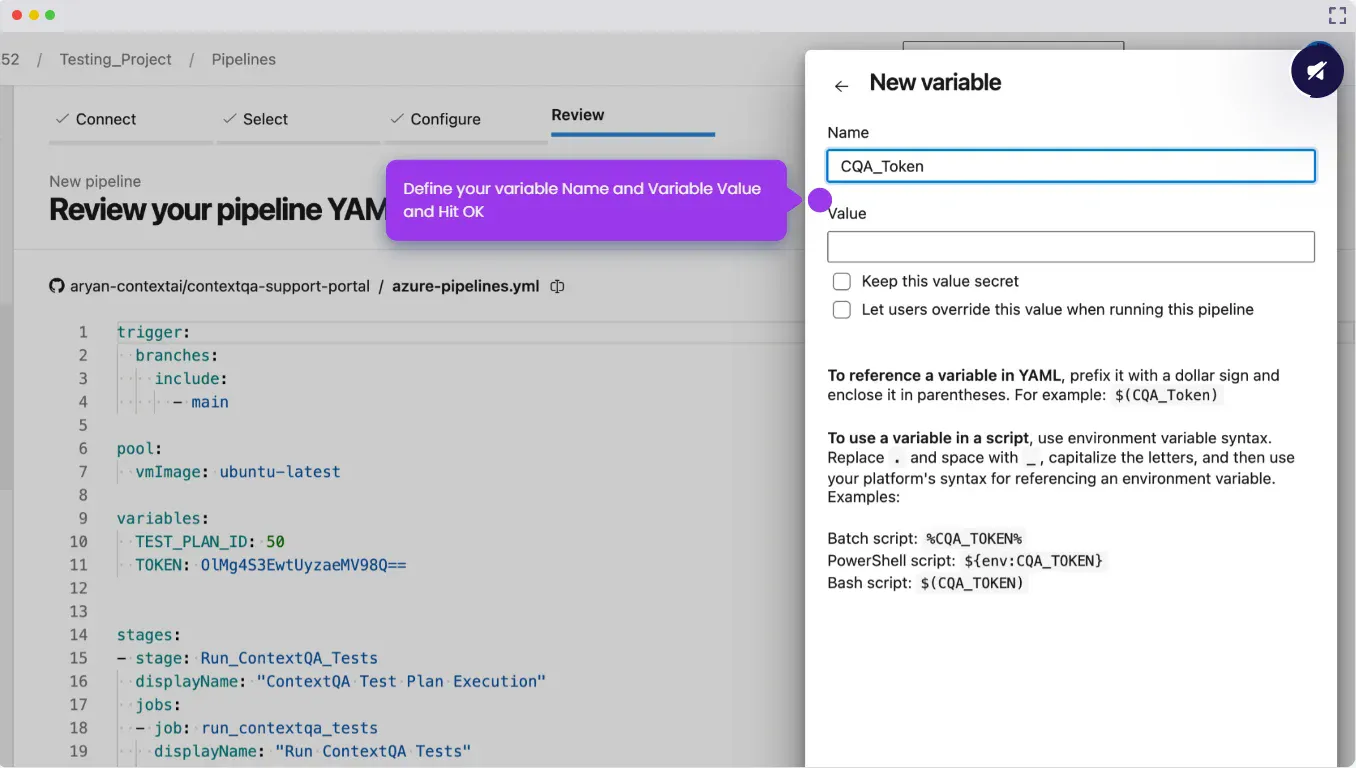The height and width of the screenshot is (768, 1356).
Task: Click the copy icon next to azure-pipelines.yml
Action: pyautogui.click(x=557, y=286)
